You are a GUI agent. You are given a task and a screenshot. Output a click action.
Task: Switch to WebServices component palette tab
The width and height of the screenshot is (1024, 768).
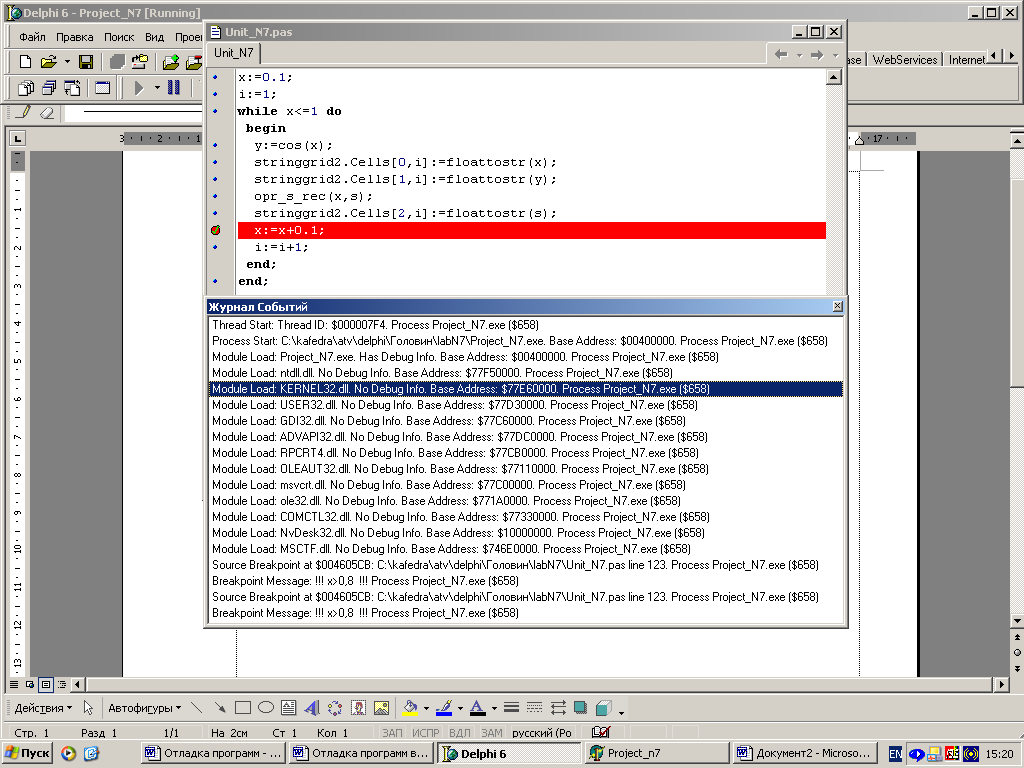point(904,59)
